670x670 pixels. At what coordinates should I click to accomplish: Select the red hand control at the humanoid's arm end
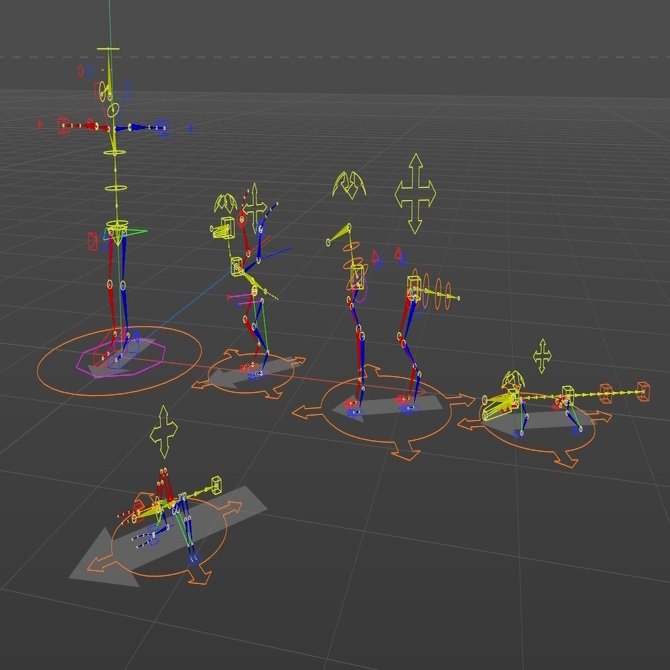pos(63,126)
